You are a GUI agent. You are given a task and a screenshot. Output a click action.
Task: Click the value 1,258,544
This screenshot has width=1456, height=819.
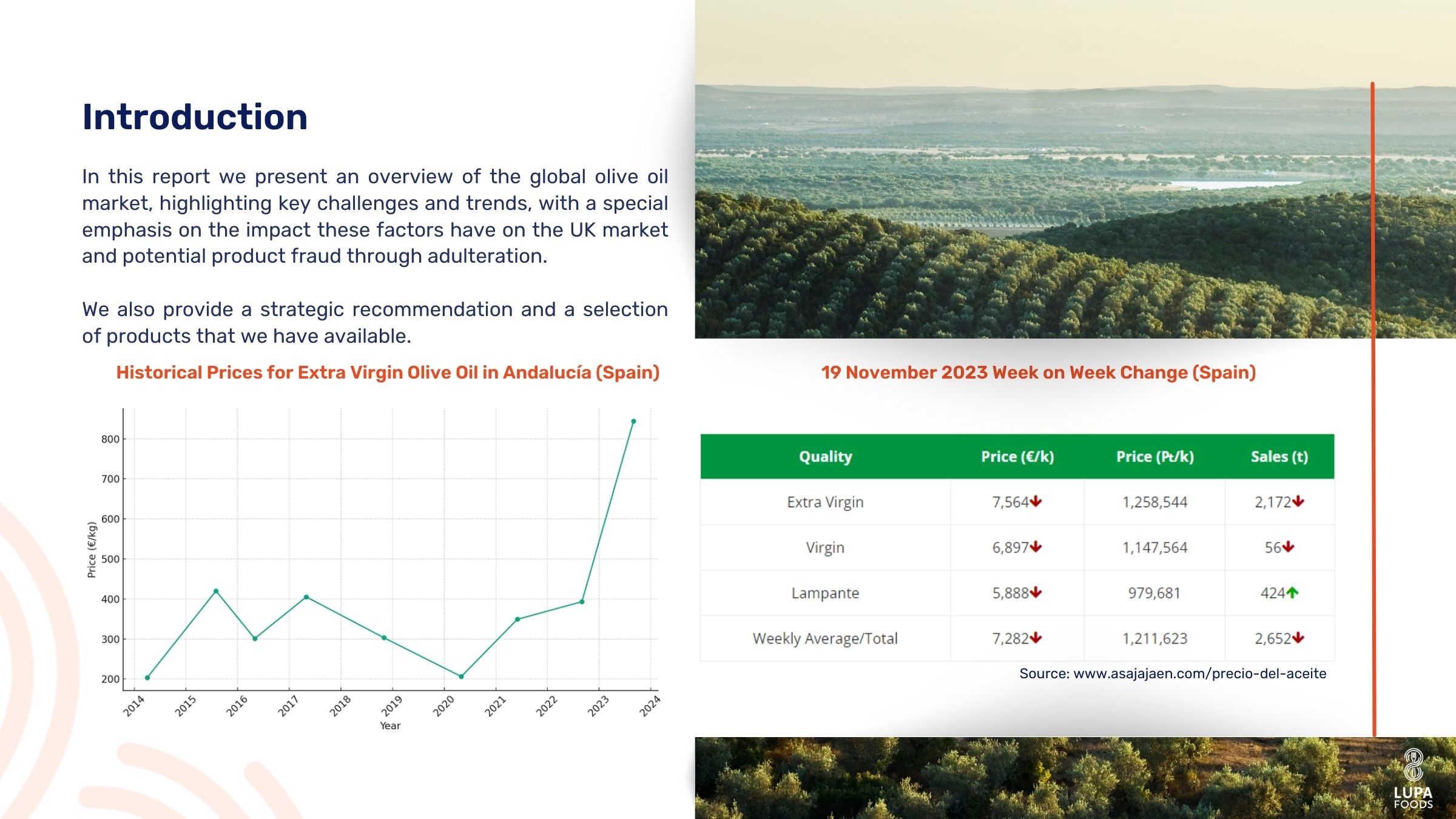(x=1154, y=502)
